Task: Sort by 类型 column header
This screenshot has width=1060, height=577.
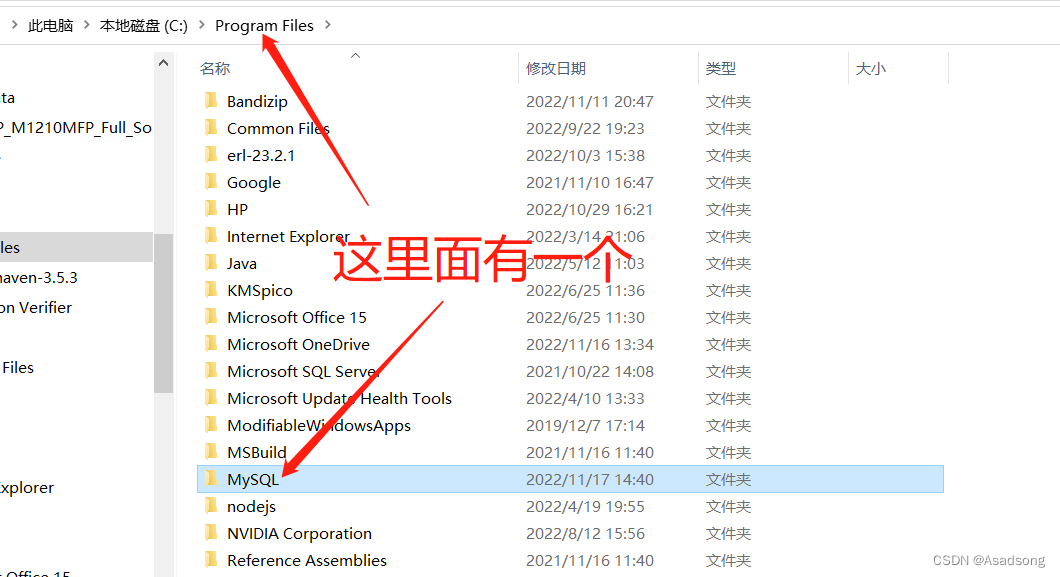Action: (721, 68)
